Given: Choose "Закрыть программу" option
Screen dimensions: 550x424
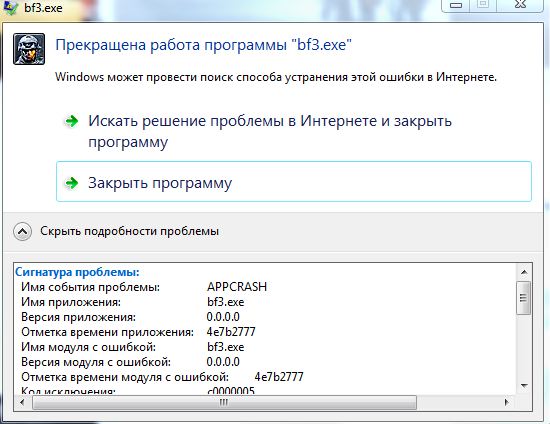Looking at the screenshot, I should [x=294, y=182].
